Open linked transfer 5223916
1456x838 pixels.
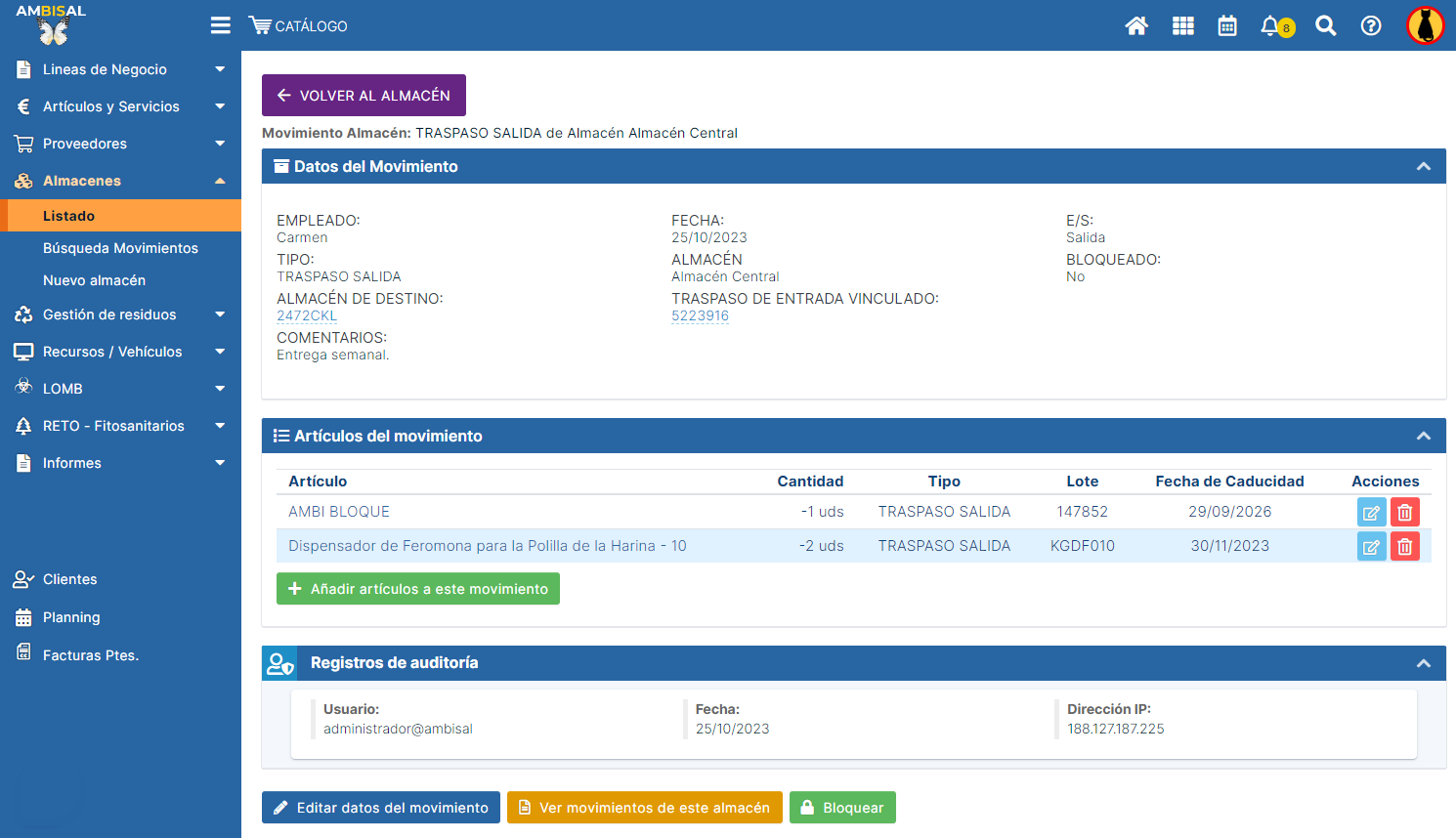700,315
